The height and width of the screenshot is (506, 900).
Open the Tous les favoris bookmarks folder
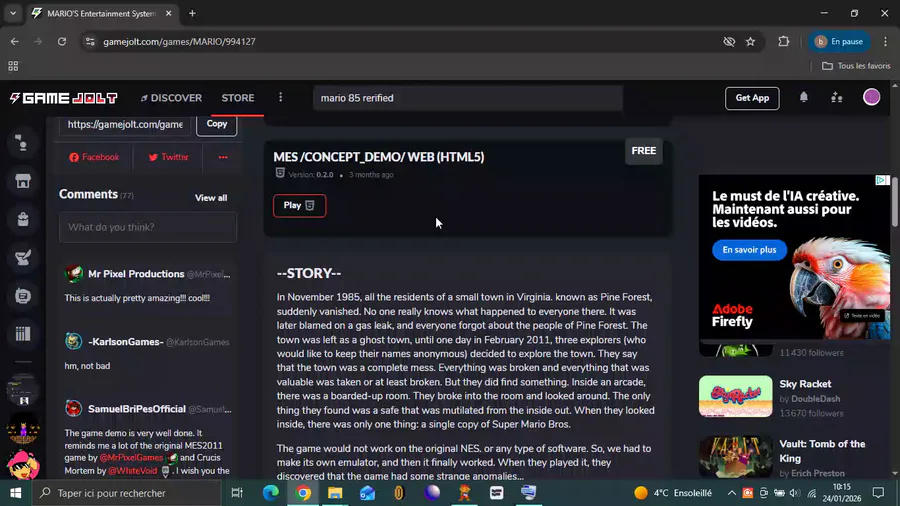[856, 66]
